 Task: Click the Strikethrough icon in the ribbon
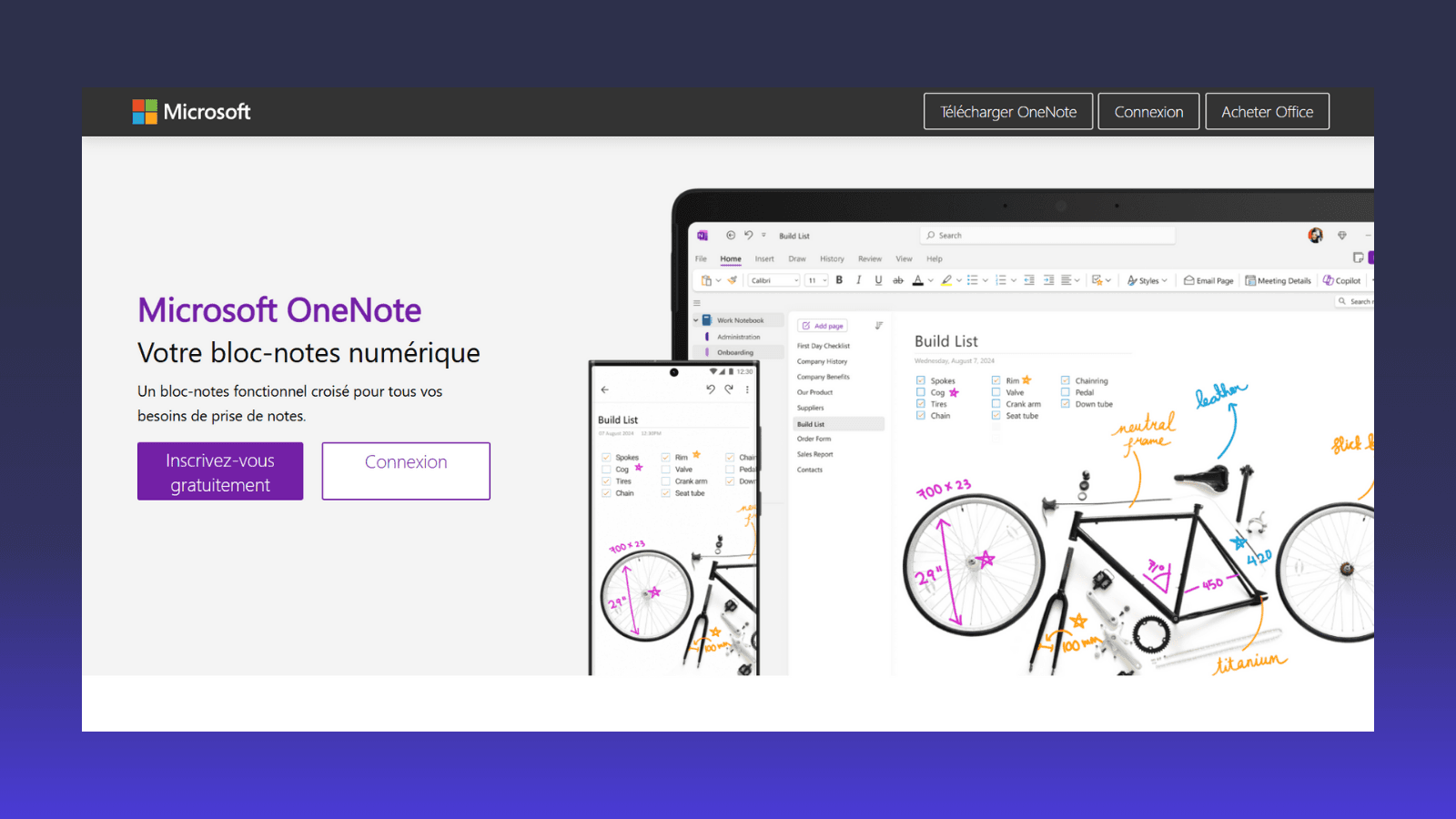[x=898, y=280]
